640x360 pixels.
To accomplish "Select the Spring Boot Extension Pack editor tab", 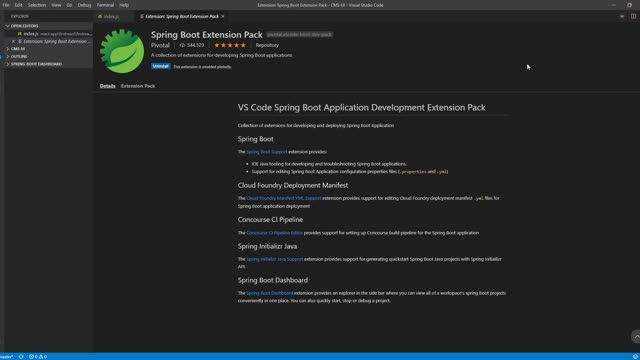I will click(182, 17).
